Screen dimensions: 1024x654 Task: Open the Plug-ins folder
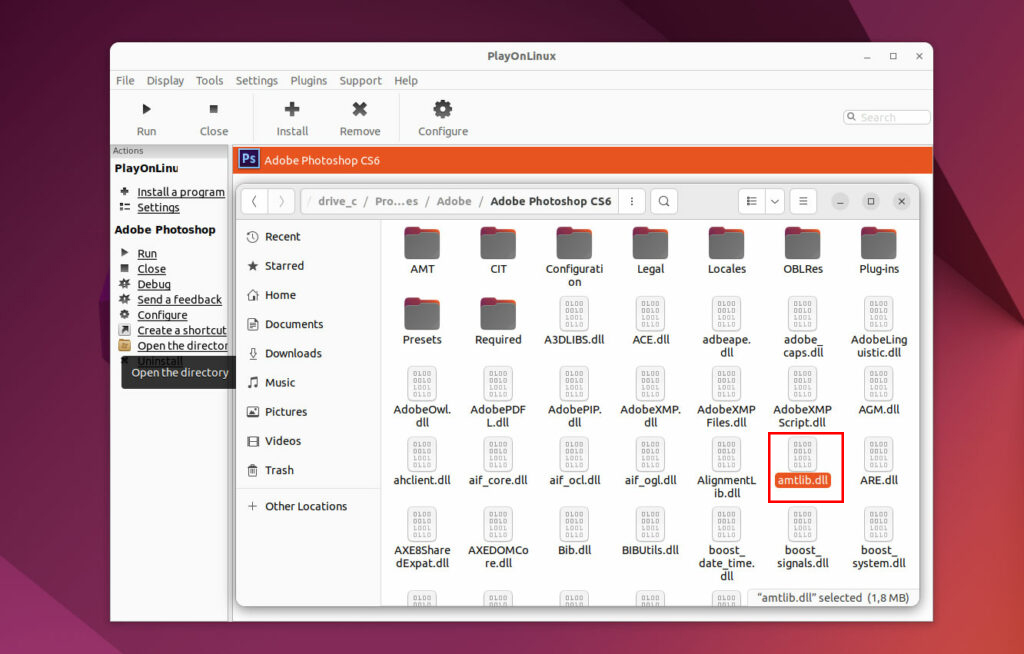click(878, 244)
